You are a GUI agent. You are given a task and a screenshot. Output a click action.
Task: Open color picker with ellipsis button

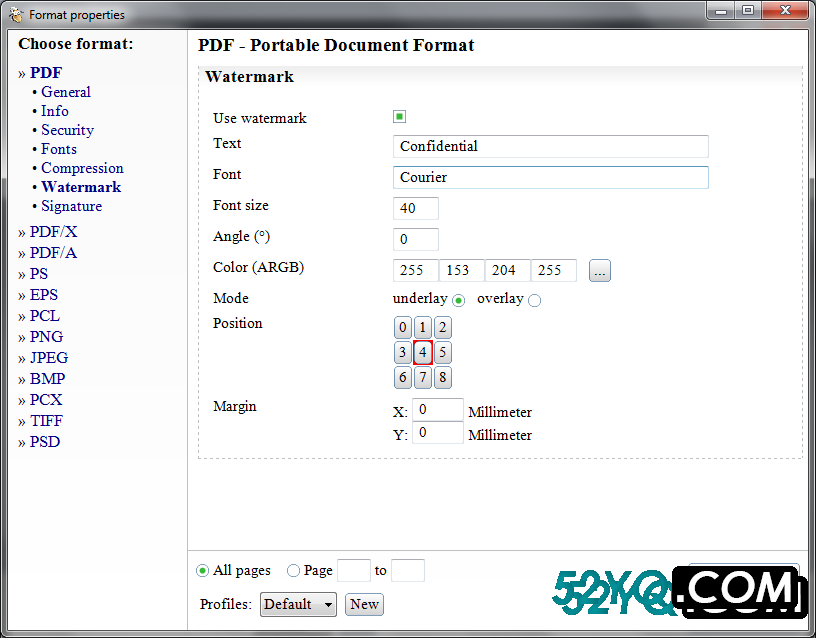tap(600, 271)
